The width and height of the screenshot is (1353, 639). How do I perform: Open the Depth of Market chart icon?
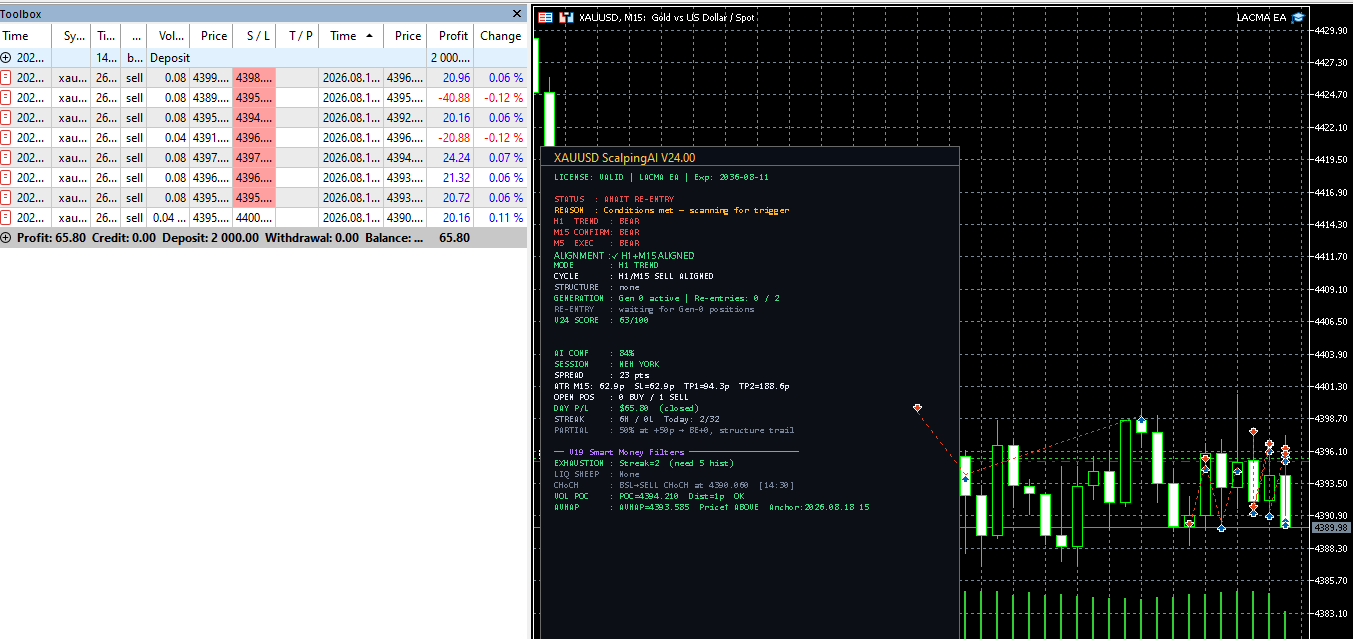click(567, 17)
